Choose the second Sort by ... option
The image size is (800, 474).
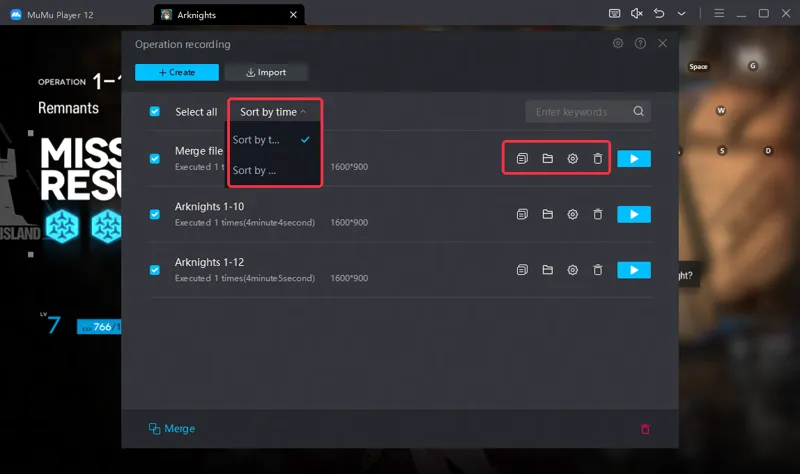(274, 170)
